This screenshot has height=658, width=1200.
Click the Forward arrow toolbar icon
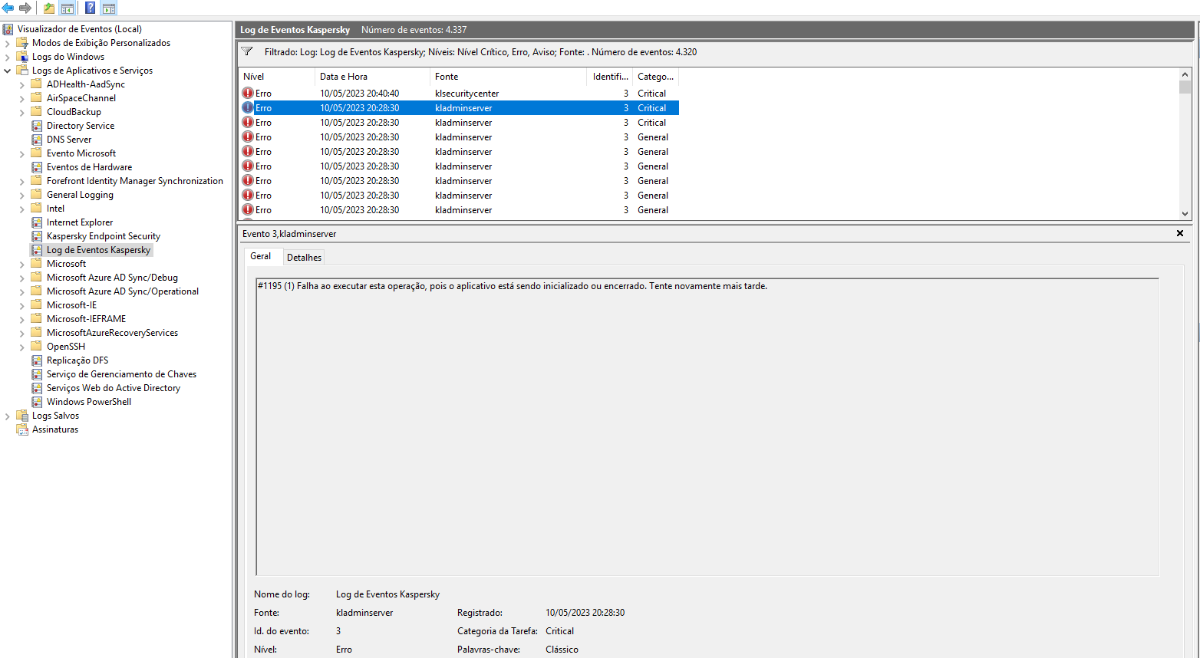click(25, 8)
